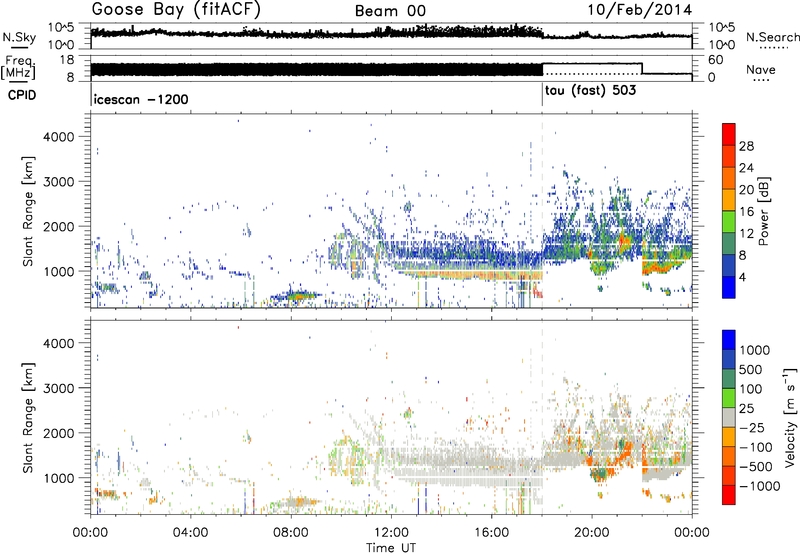Click the 12:00 time axis tick label
The width and height of the screenshot is (800, 554).
(391, 532)
